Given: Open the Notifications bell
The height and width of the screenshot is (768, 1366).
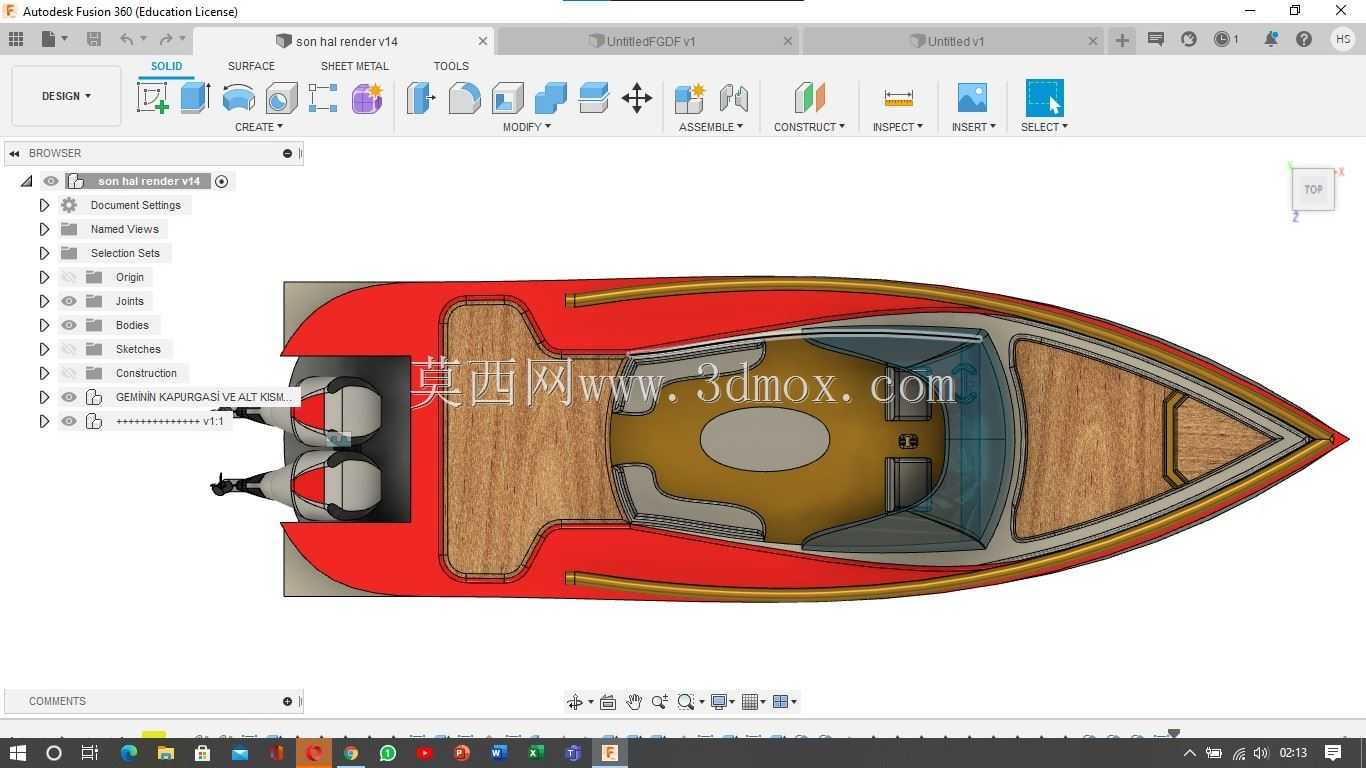Looking at the screenshot, I should (1270, 40).
